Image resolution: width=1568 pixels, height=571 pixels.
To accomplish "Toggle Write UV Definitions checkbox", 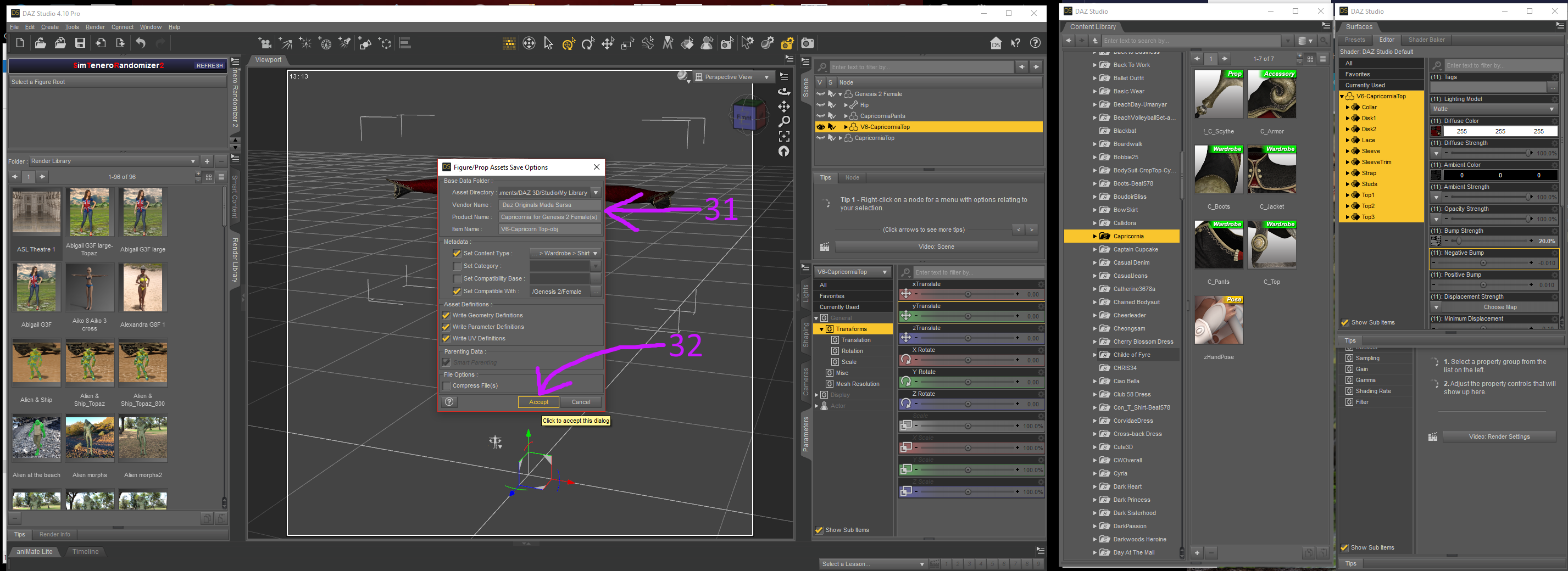I will click(x=446, y=339).
